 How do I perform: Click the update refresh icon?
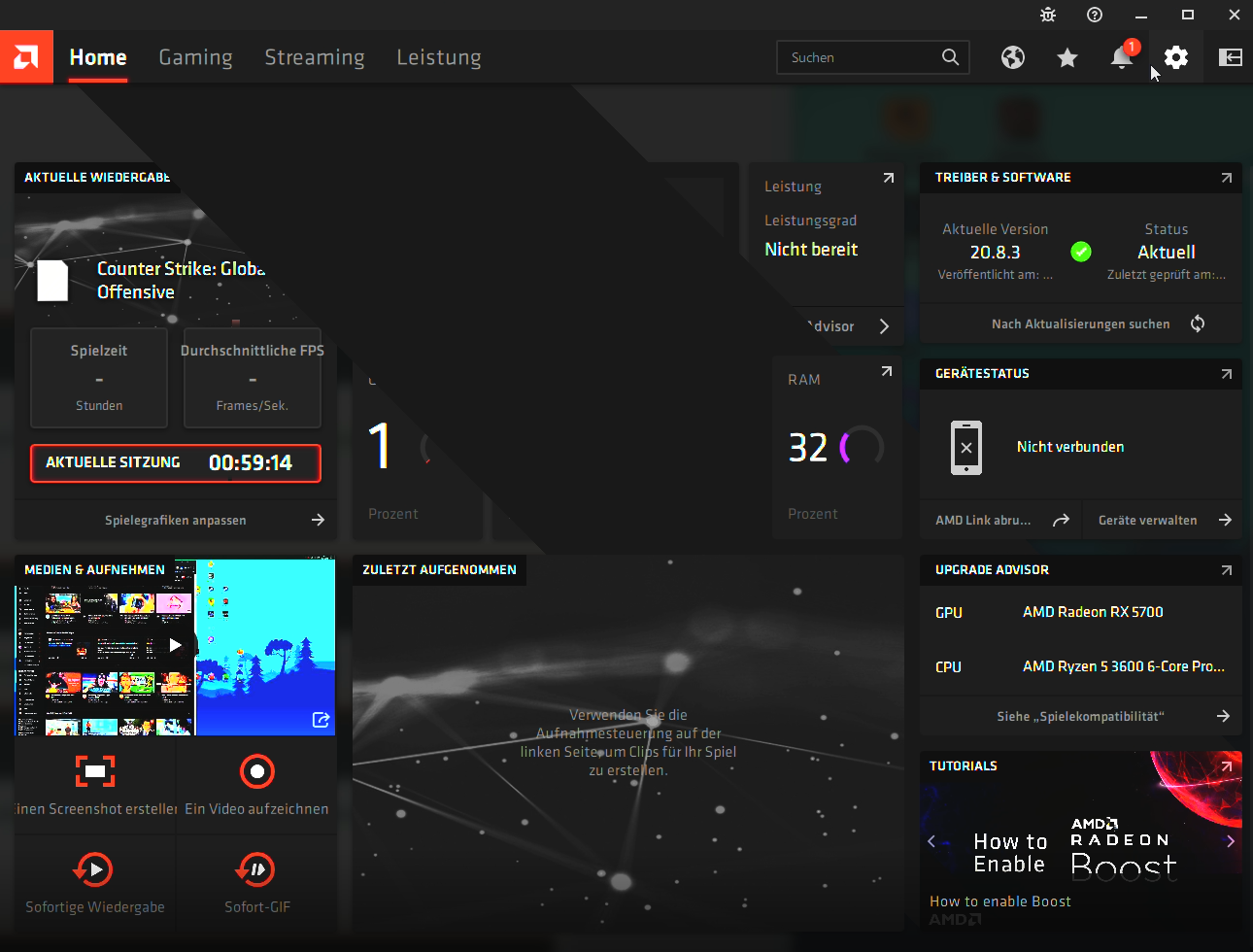click(x=1198, y=323)
